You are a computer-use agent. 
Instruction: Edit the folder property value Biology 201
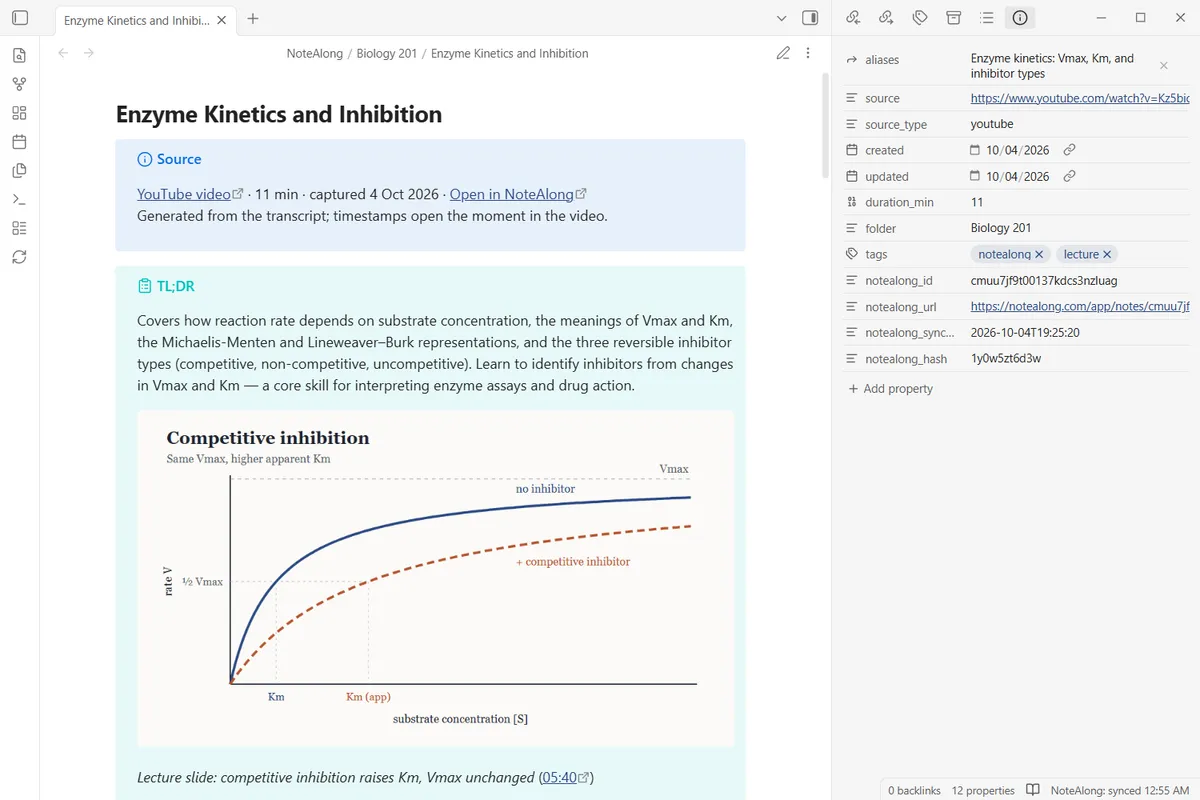(x=1001, y=228)
